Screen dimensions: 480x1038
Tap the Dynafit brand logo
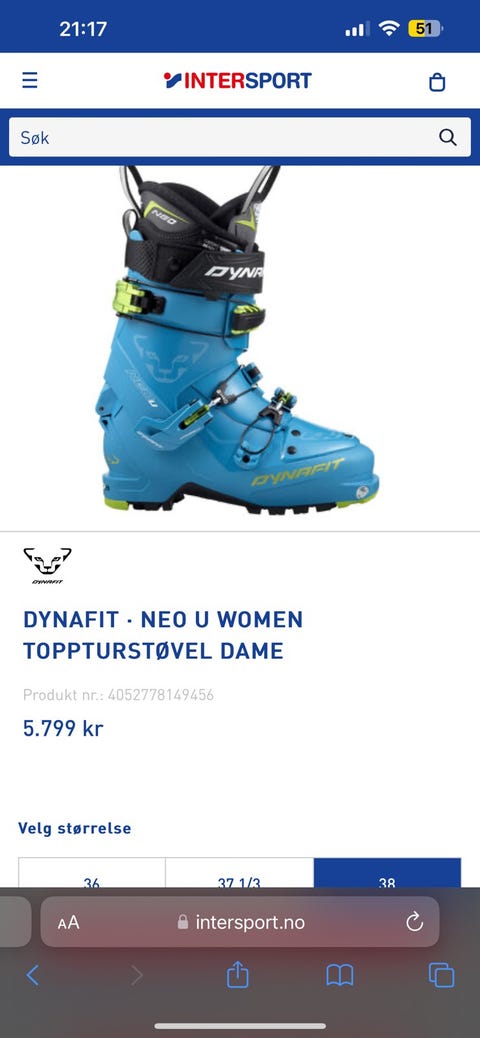pos(48,565)
